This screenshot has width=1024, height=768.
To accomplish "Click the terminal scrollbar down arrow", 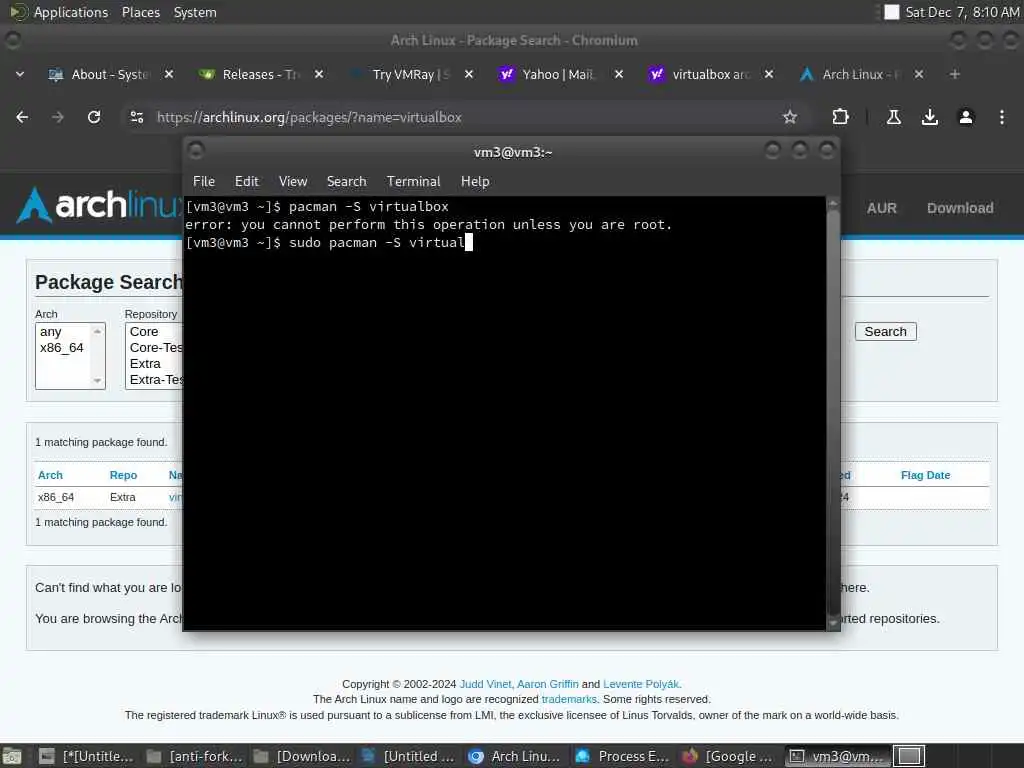I will coord(833,624).
